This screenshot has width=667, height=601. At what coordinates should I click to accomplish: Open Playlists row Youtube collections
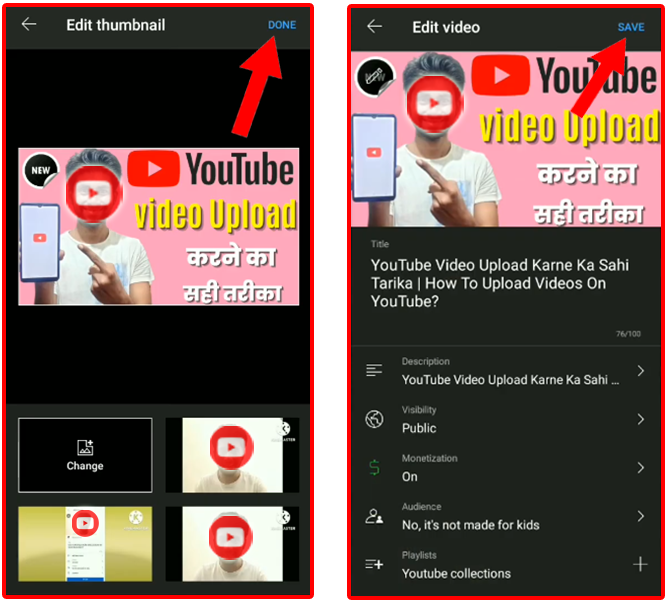point(505,565)
